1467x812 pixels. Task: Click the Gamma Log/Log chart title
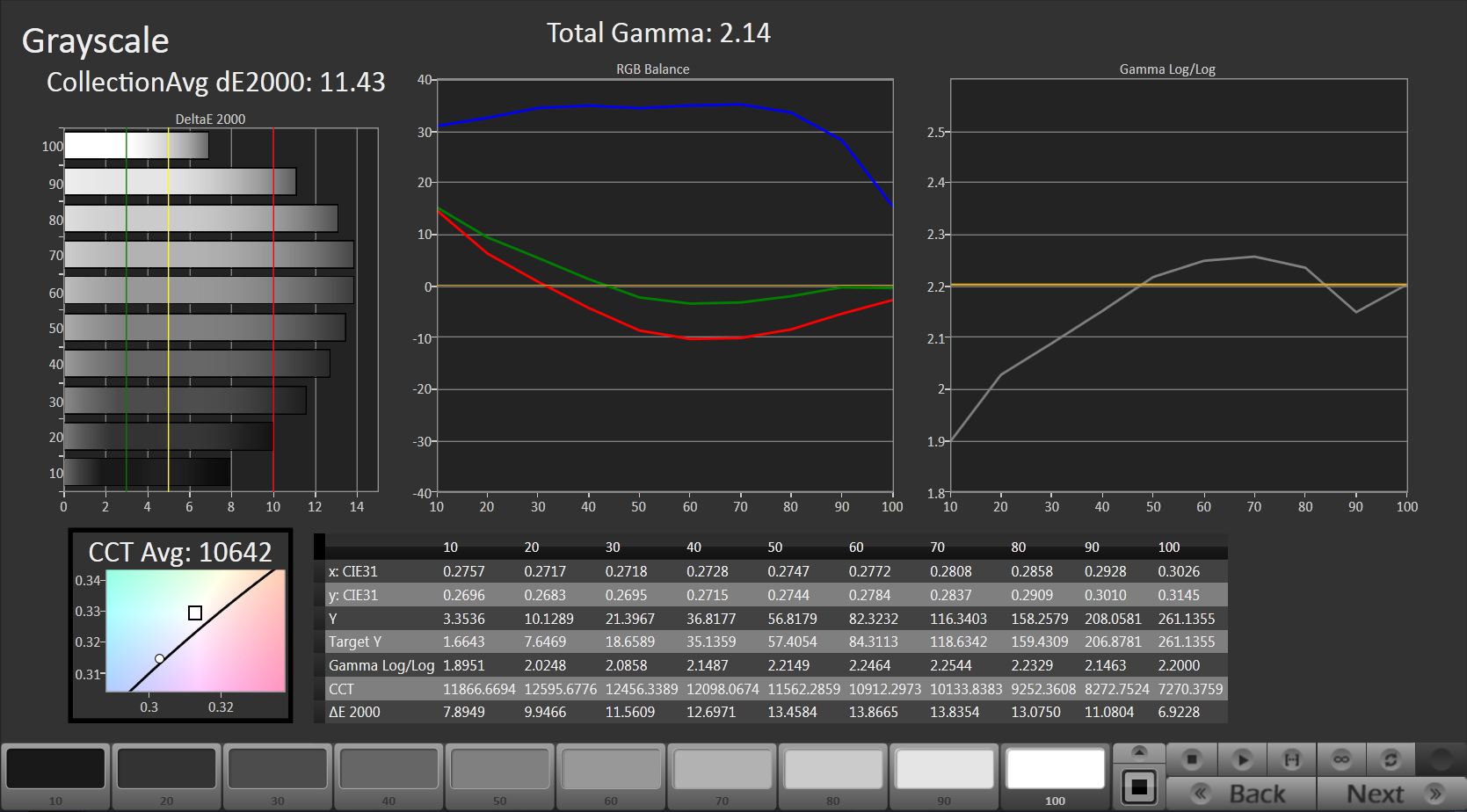point(1167,69)
